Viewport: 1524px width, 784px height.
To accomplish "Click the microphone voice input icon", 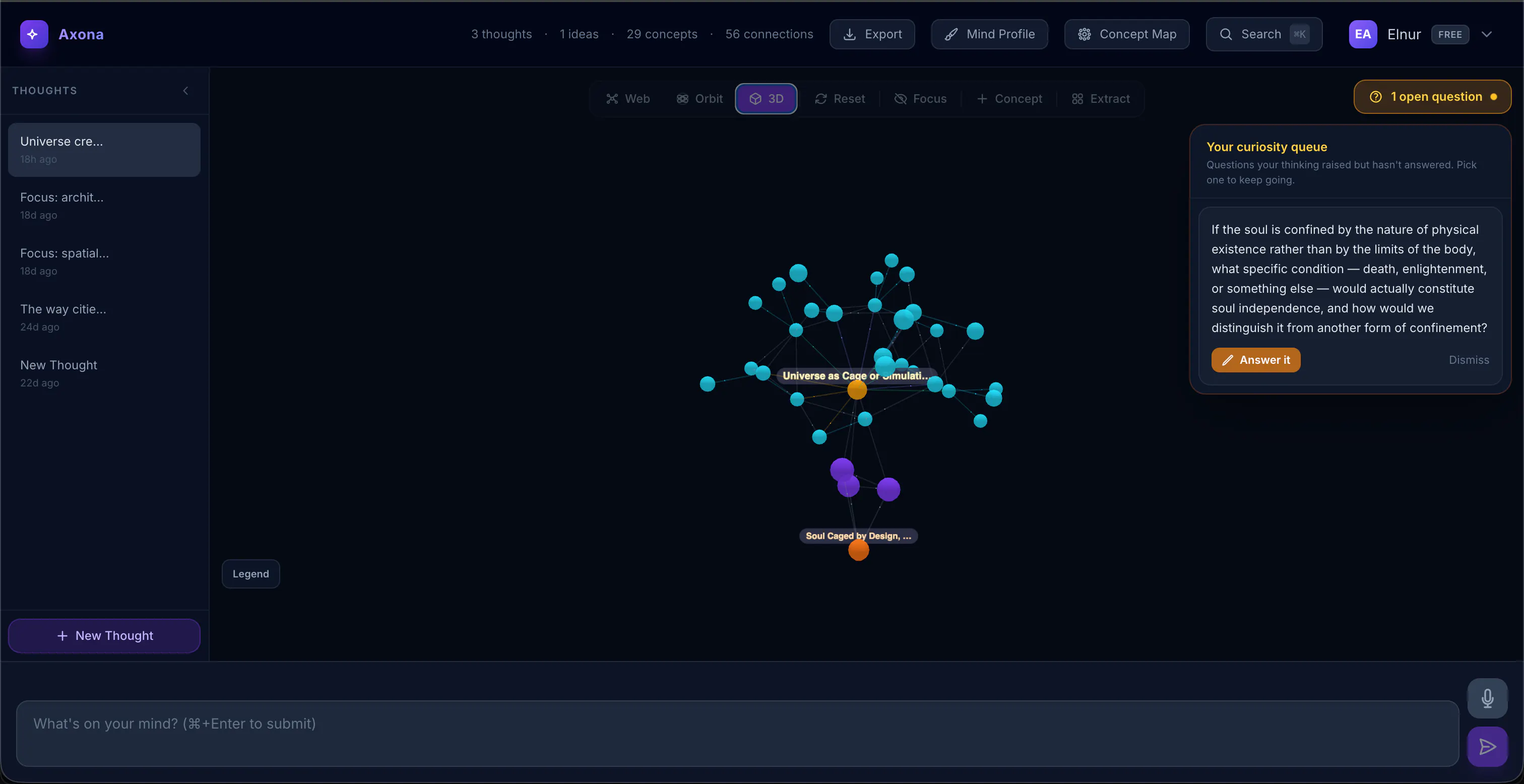I will [1487, 698].
